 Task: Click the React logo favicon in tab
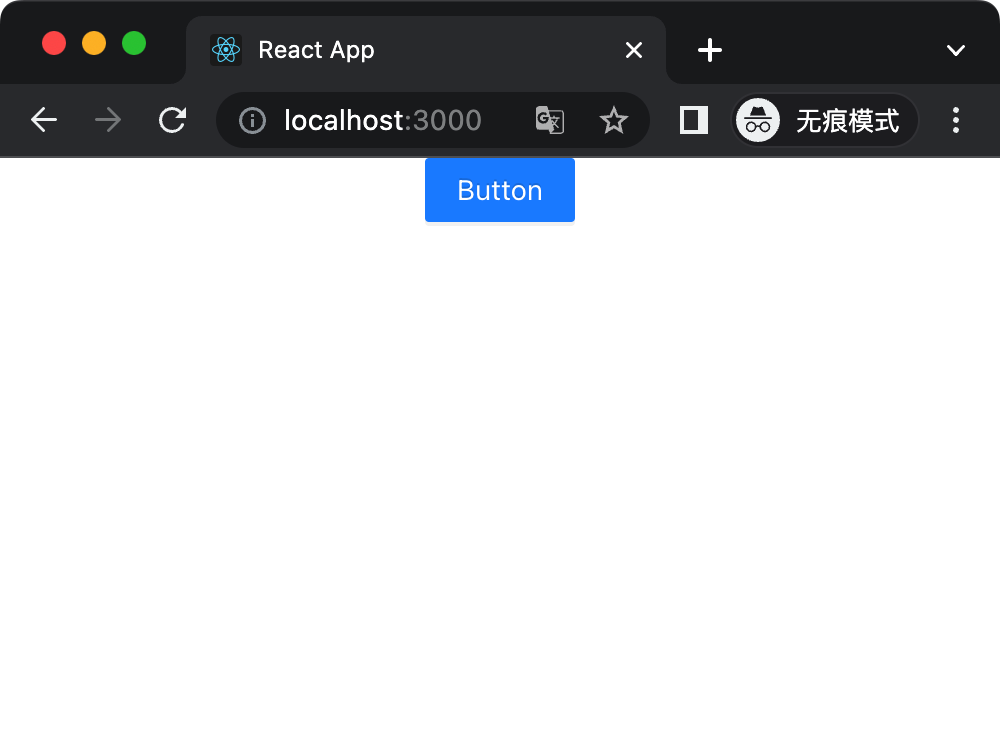[x=226, y=50]
